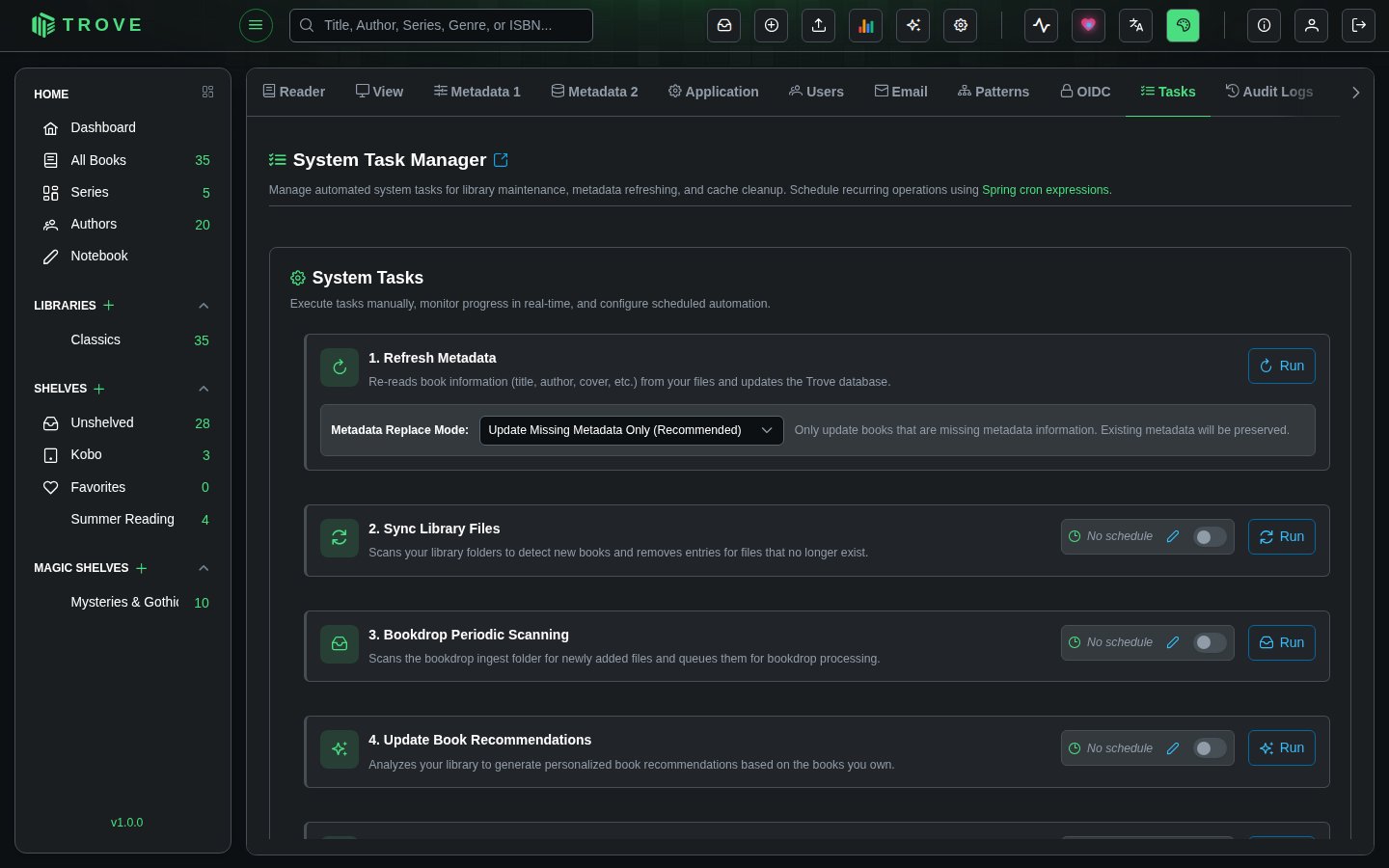Open the Spring cron expressions link
Viewport: 1389px width, 868px height.
[x=1047, y=190]
